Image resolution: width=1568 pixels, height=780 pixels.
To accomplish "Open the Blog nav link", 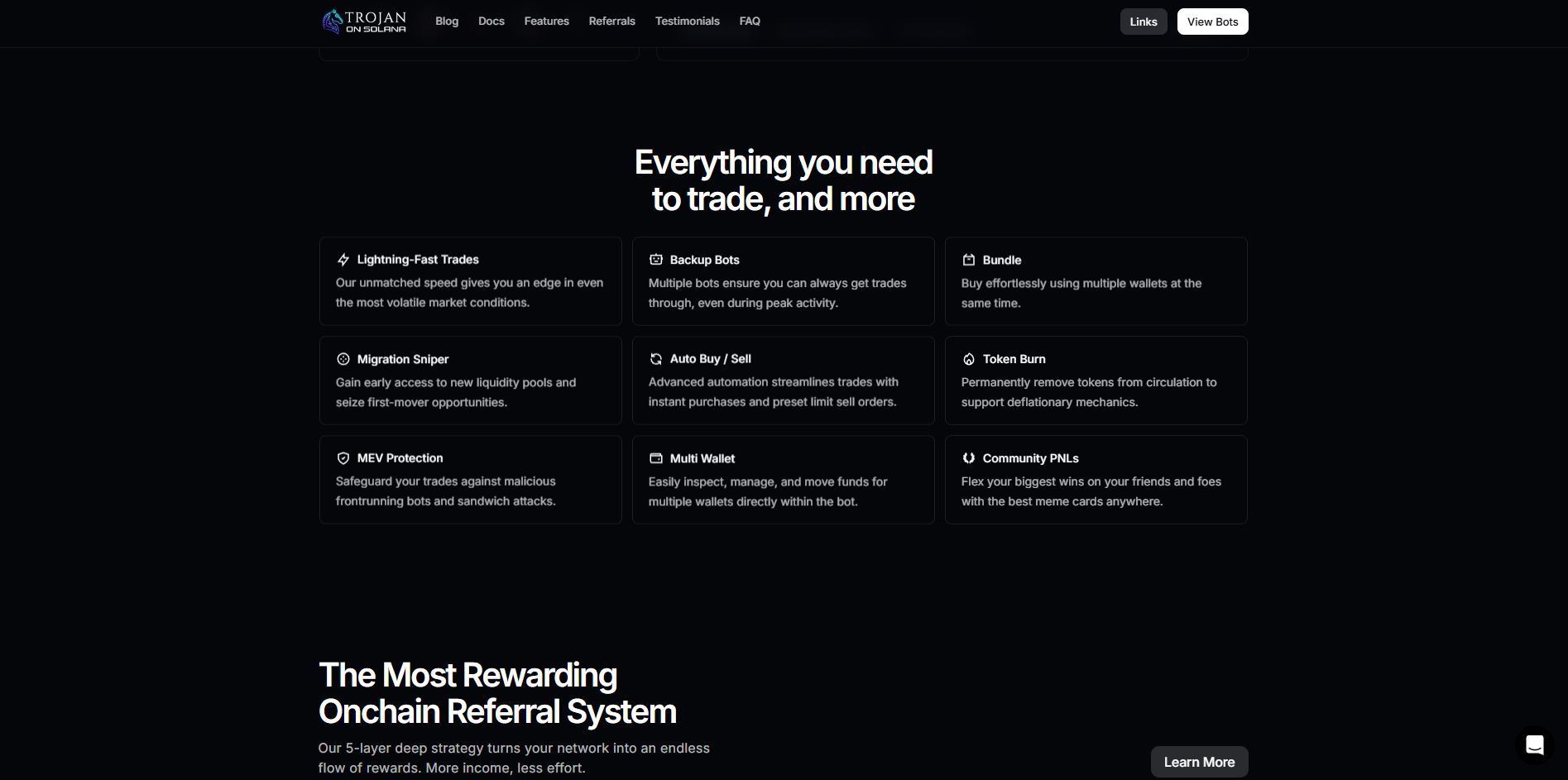I will tap(447, 22).
